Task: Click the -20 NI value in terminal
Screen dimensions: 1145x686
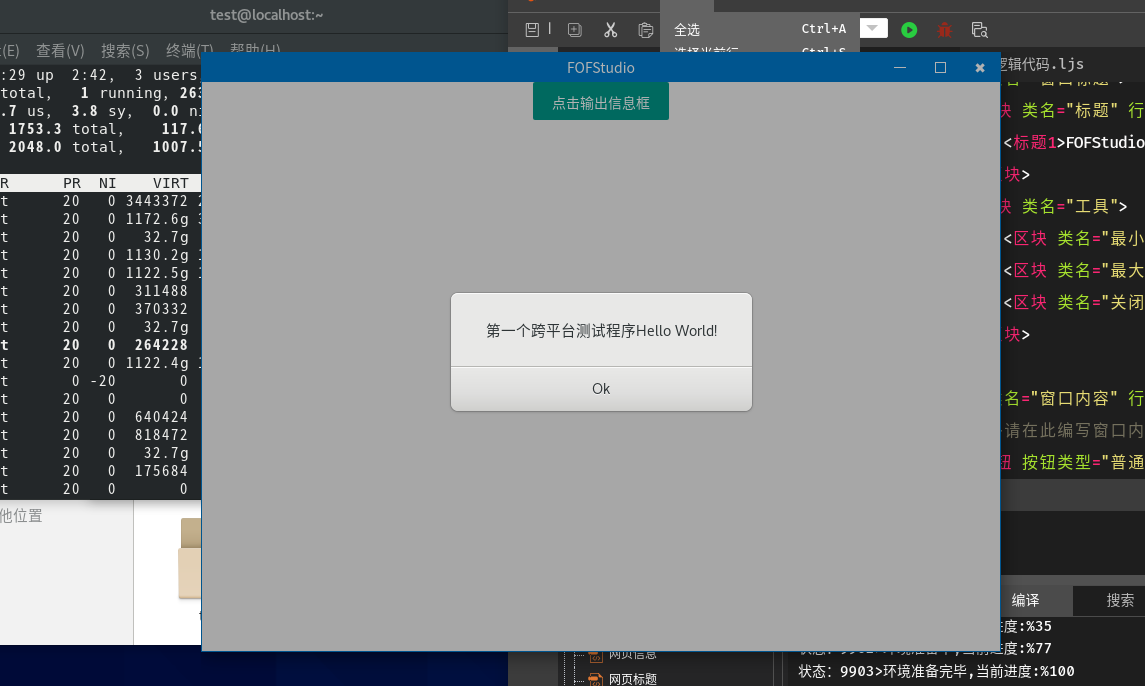Action: (103, 381)
